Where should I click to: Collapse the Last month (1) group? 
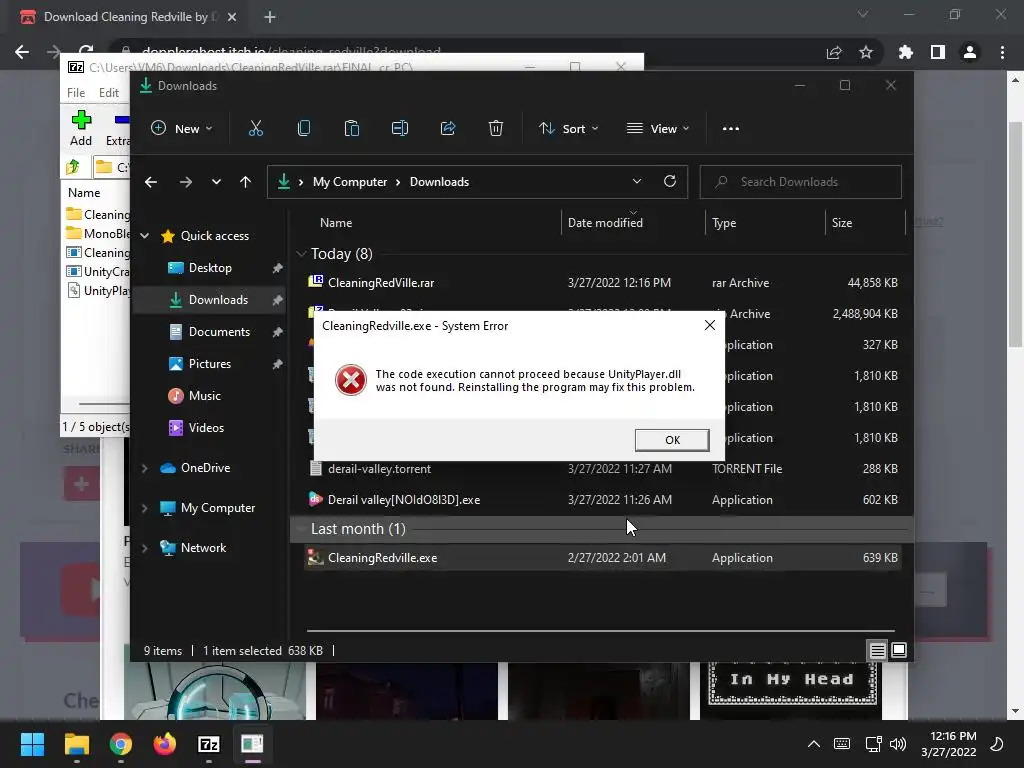click(301, 529)
